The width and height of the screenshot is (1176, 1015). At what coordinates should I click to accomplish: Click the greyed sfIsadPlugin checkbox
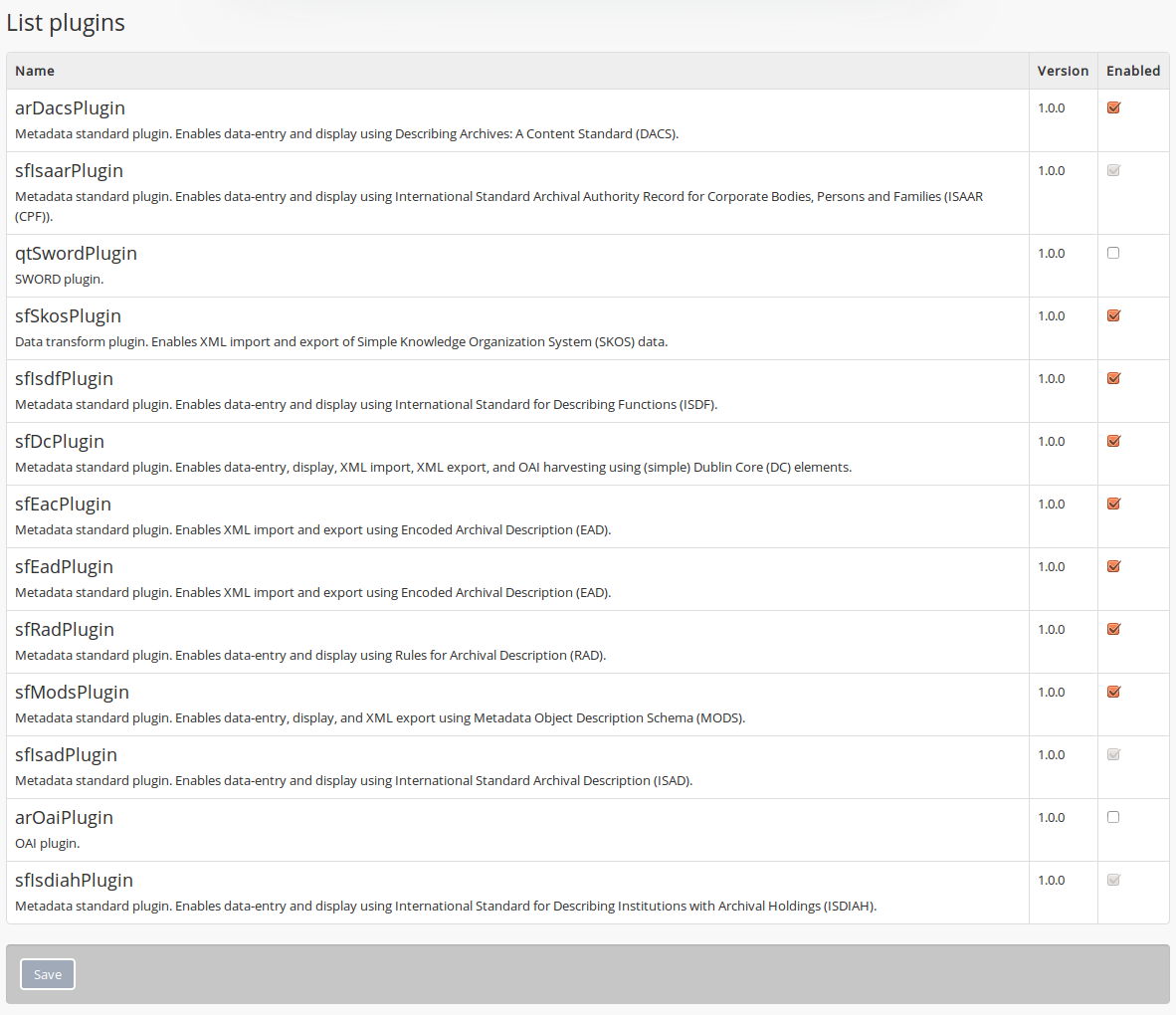click(x=1113, y=754)
